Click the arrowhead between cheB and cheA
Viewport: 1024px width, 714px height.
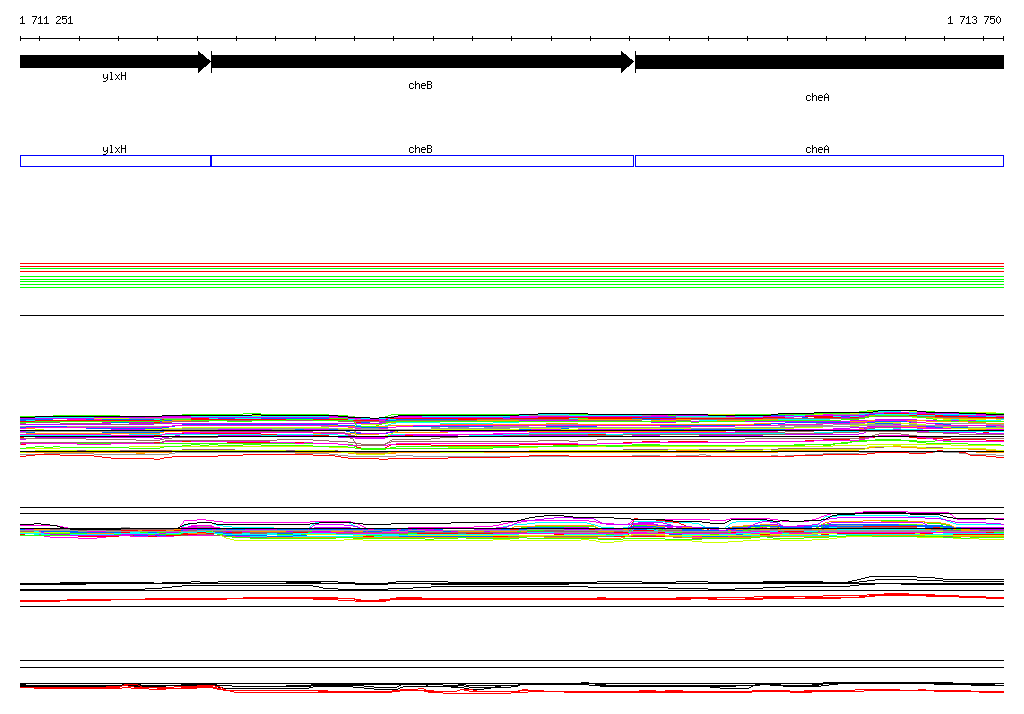pyautogui.click(x=628, y=62)
